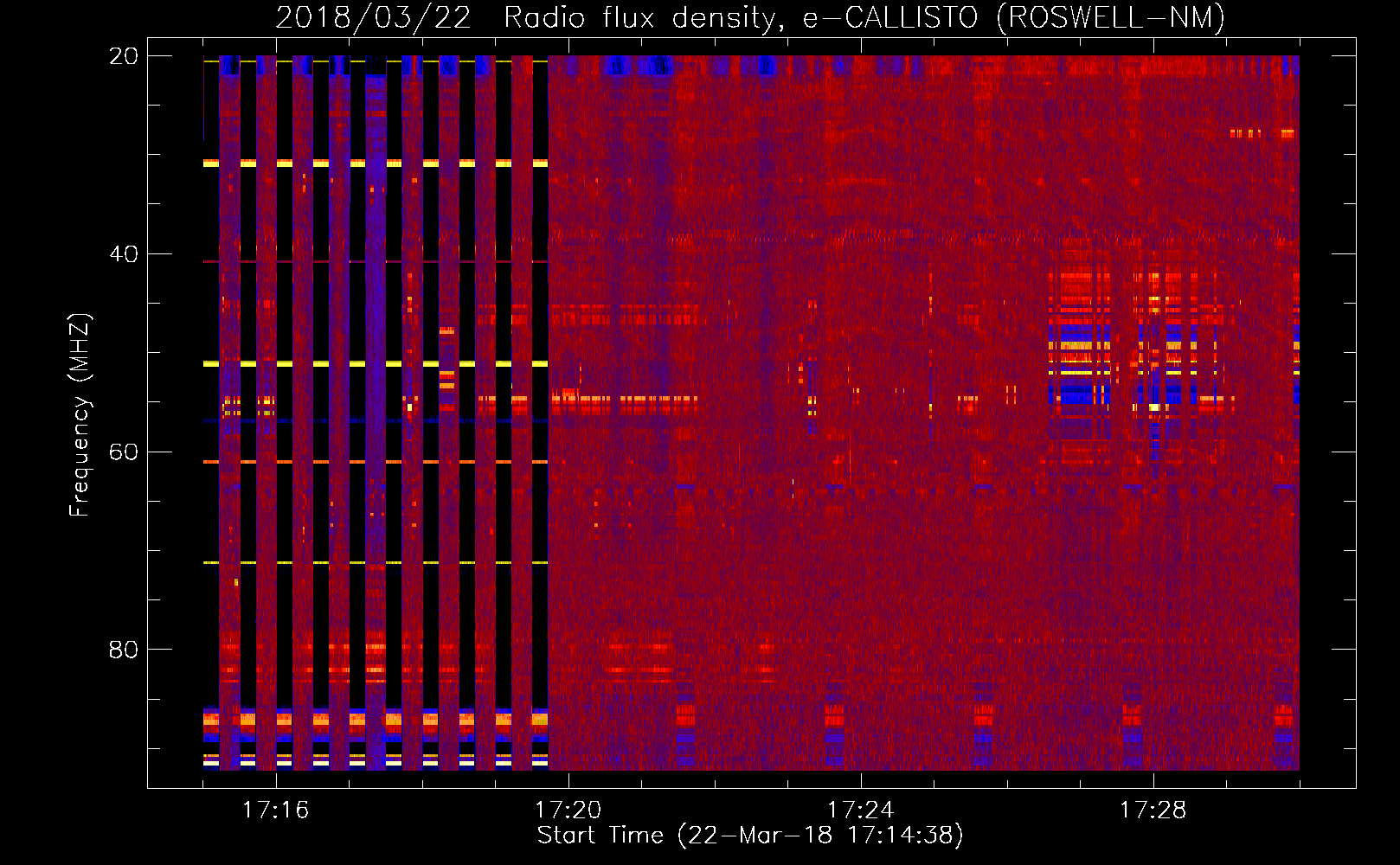
Task: Click the 20 MHz frequency tick label
Action: pyautogui.click(x=123, y=56)
